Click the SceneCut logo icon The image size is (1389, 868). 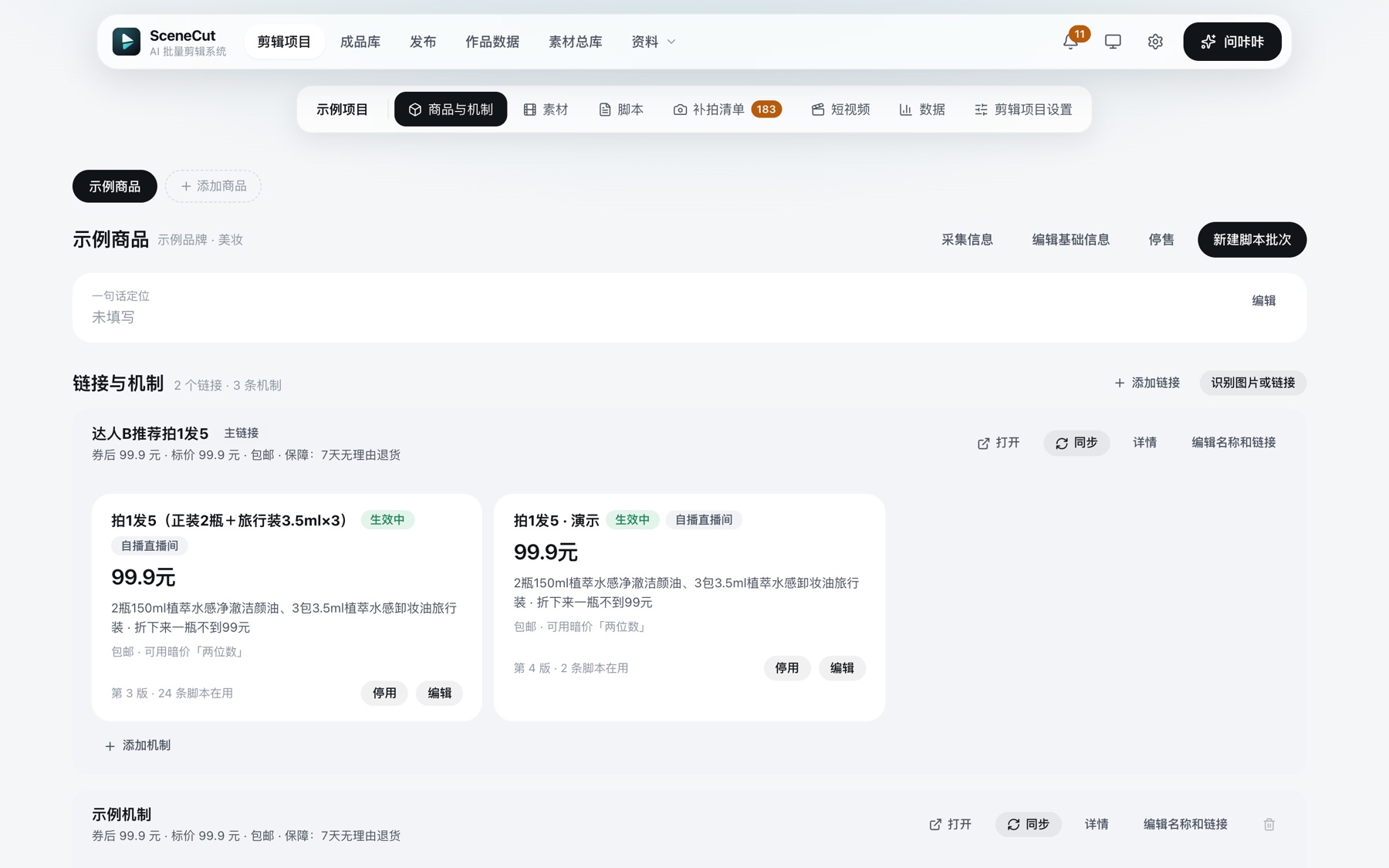[127, 42]
